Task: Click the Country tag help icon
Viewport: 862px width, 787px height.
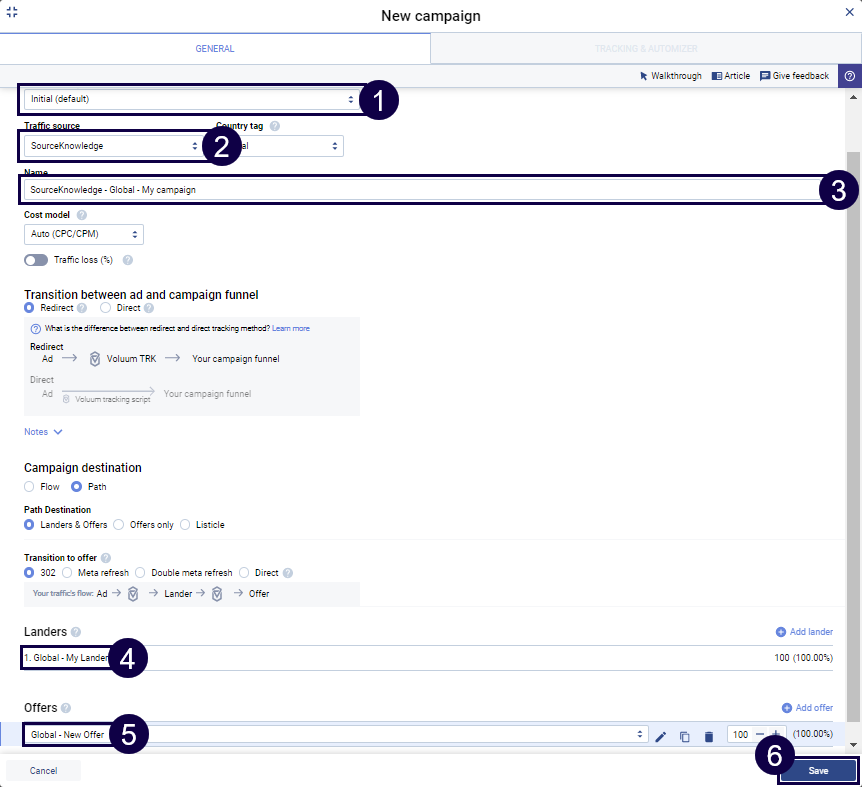Action: pos(275,127)
